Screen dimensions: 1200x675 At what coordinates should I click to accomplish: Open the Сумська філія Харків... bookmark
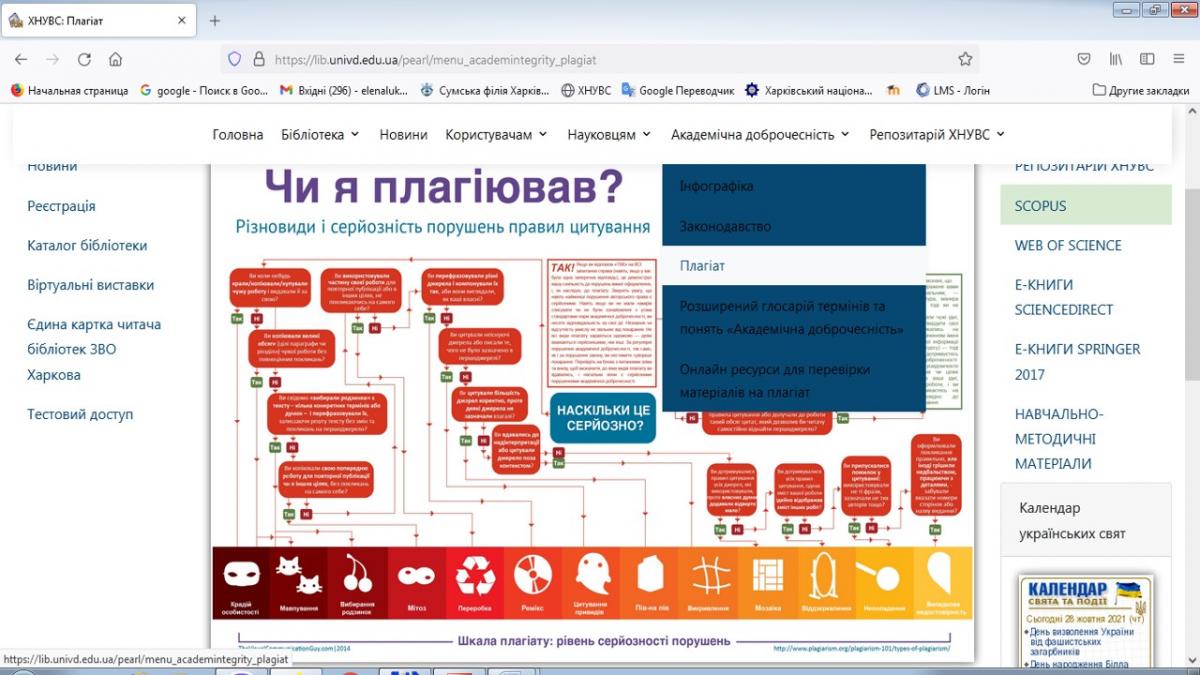point(485,90)
